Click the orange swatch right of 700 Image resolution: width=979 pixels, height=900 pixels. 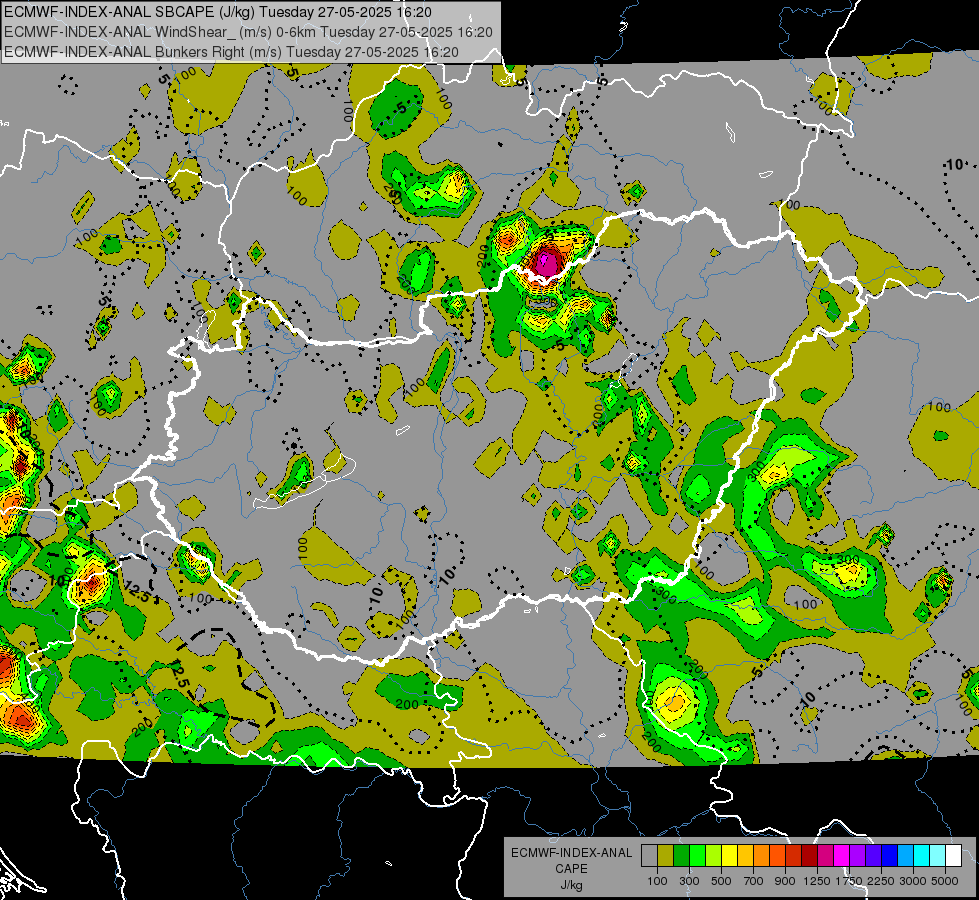(762, 856)
